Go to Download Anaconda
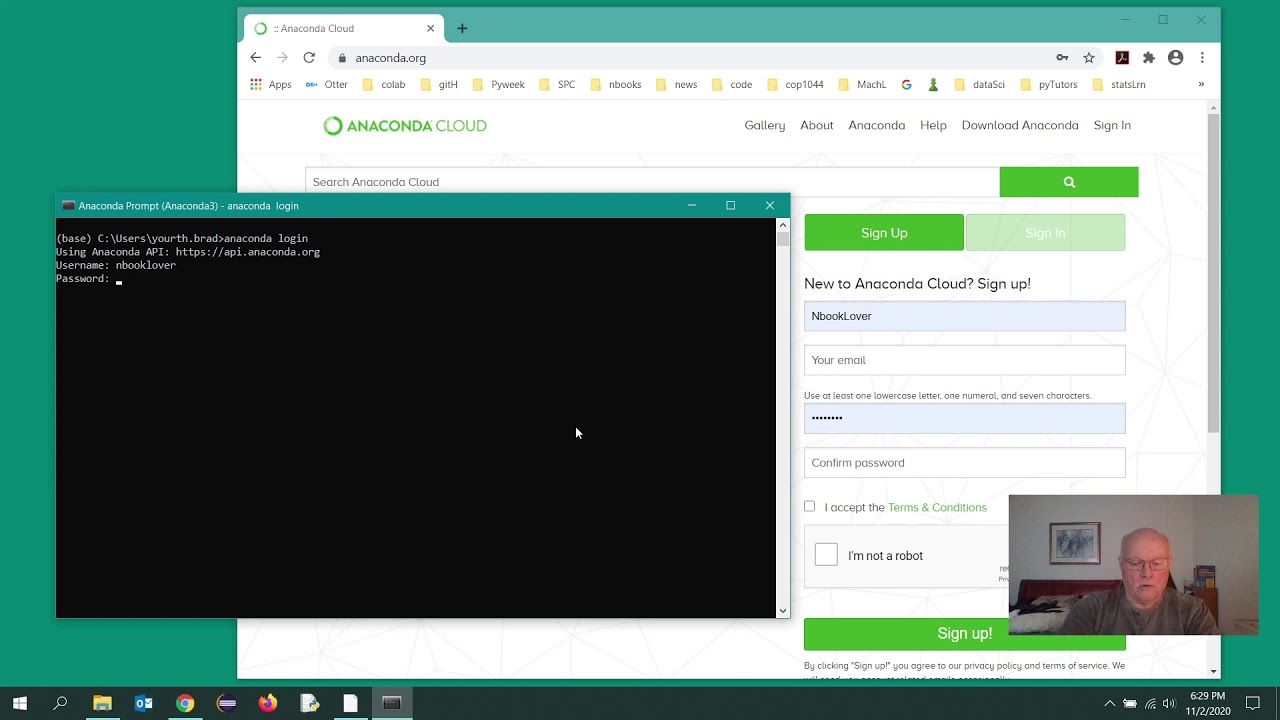Viewport: 1280px width, 720px height. pyautogui.click(x=1020, y=126)
